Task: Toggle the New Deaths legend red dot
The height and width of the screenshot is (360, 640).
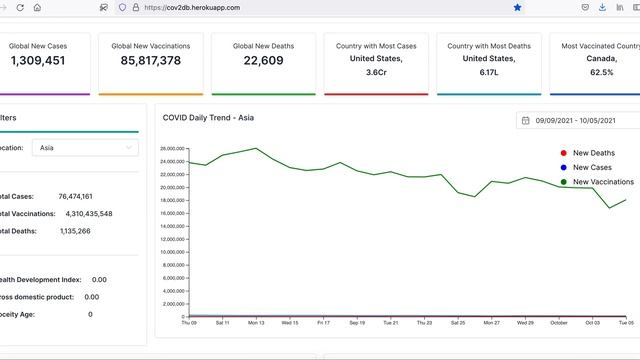Action: coord(564,153)
